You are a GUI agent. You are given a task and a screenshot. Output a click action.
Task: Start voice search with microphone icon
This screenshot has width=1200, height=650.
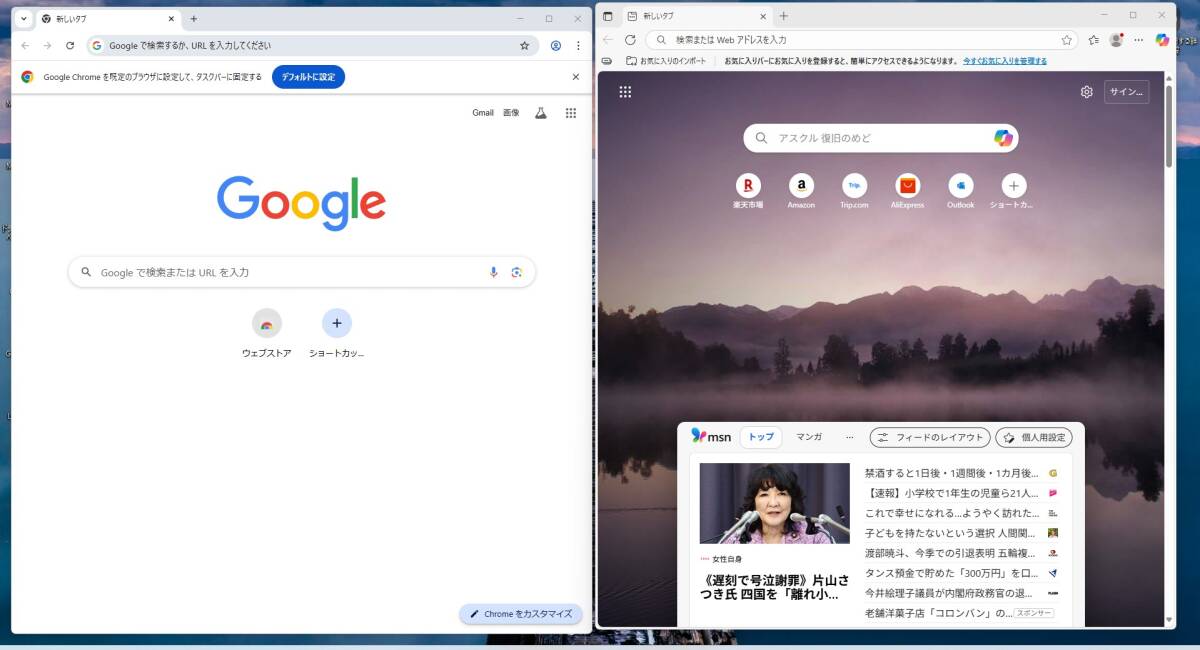(x=493, y=272)
